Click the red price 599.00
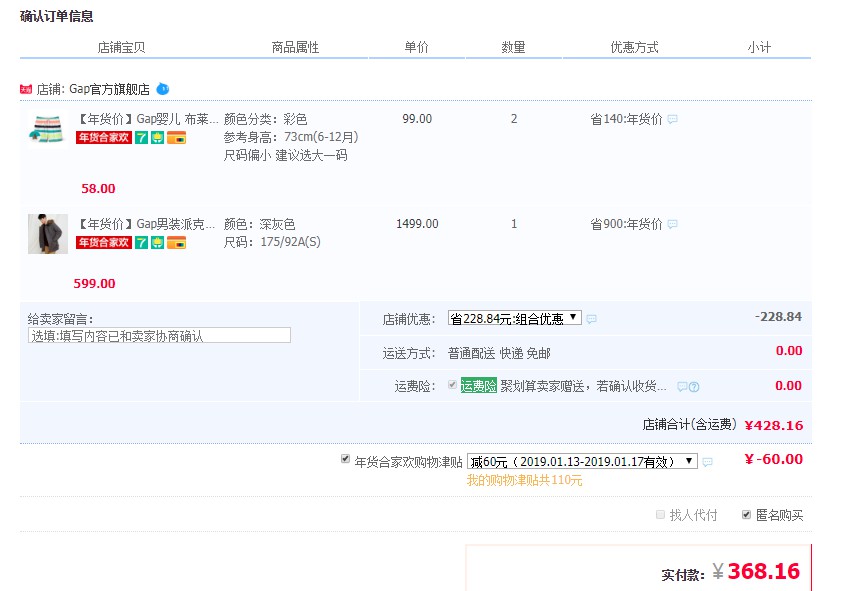 95,284
